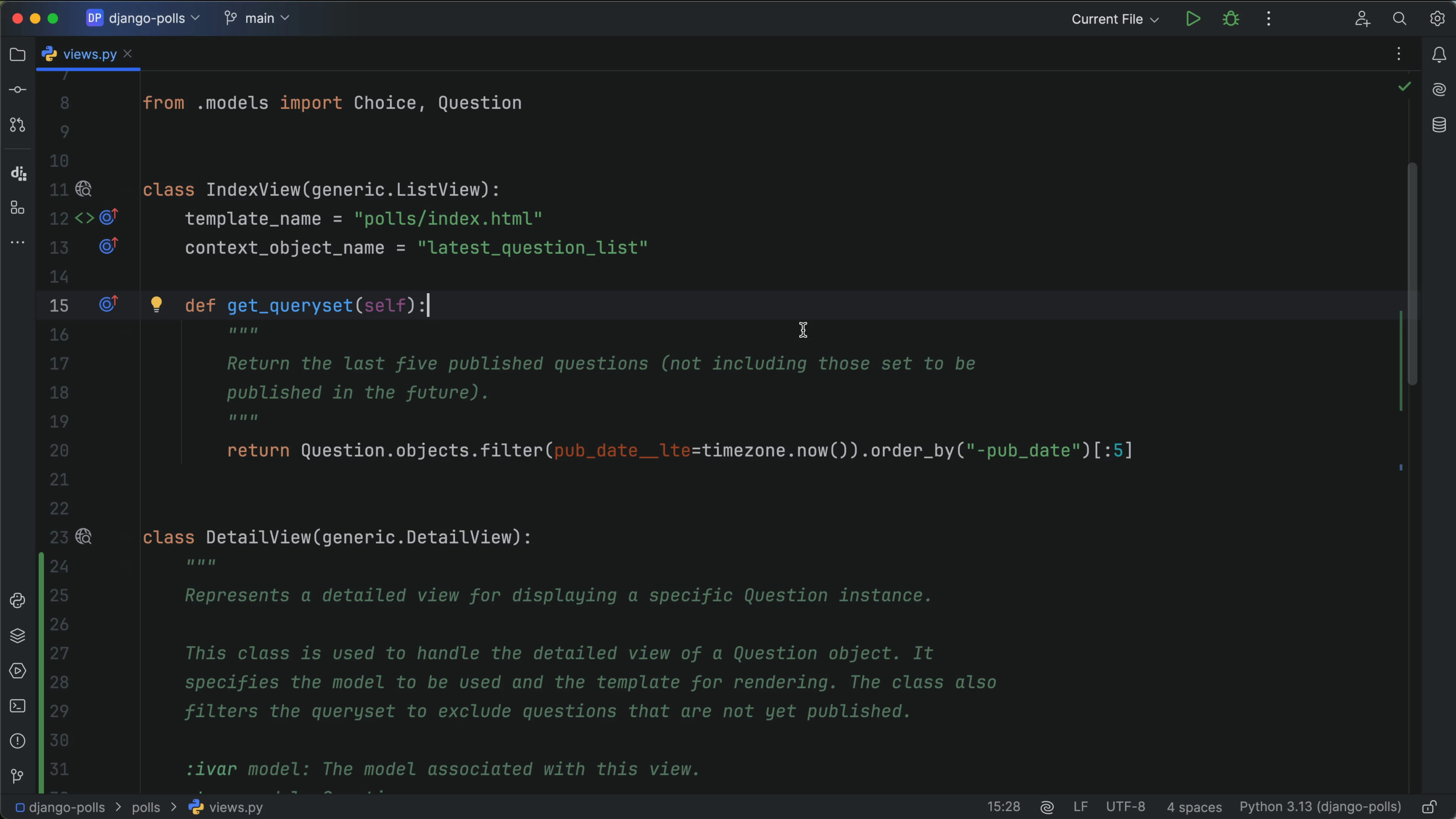Image resolution: width=1456 pixels, height=819 pixels.
Task: Show the Problems tool window
Action: (x=17, y=741)
